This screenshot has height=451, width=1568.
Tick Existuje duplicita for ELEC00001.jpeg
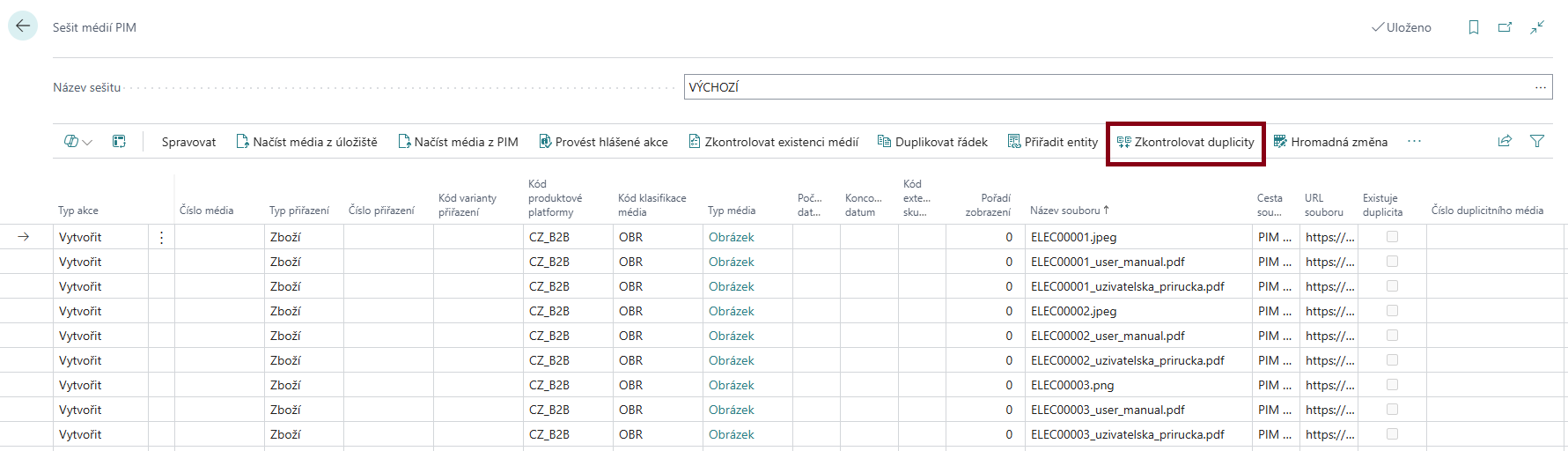click(x=1392, y=237)
